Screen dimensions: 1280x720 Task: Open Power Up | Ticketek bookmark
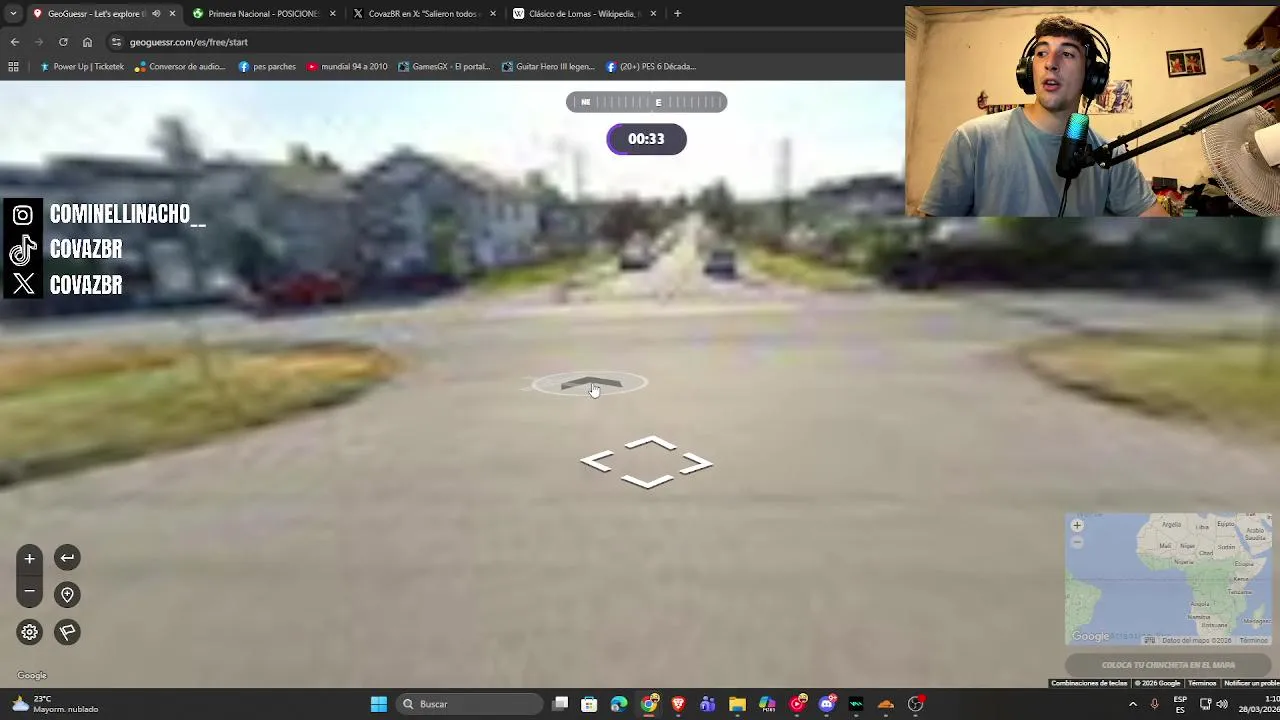tap(82, 67)
